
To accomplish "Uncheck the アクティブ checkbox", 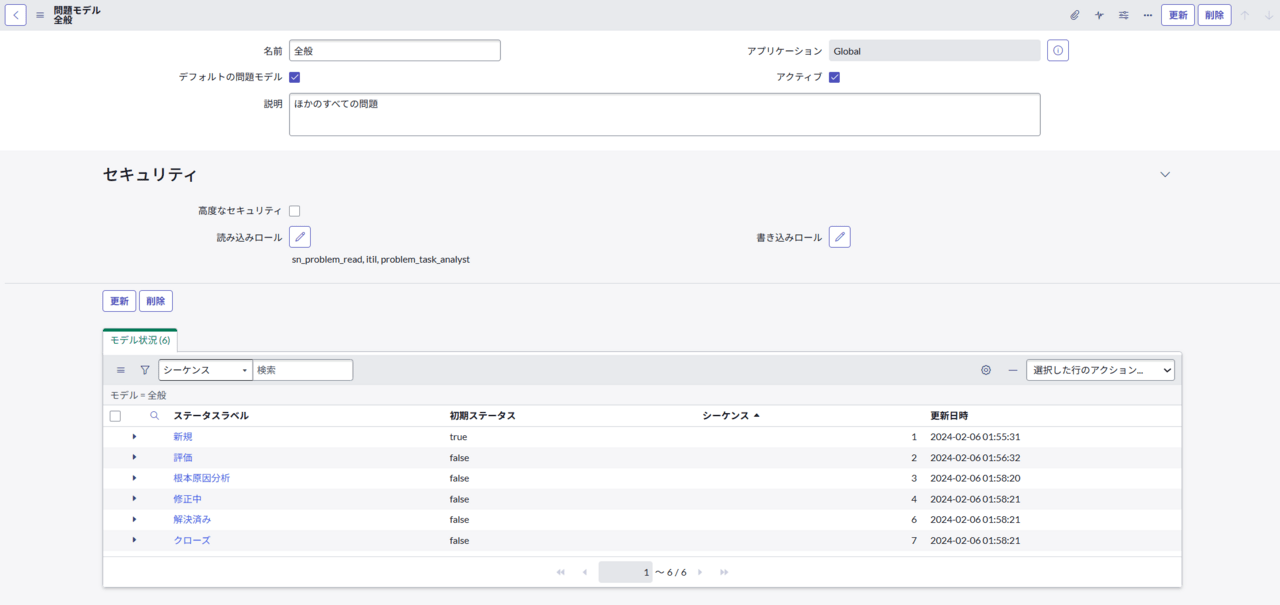I will tap(834, 77).
